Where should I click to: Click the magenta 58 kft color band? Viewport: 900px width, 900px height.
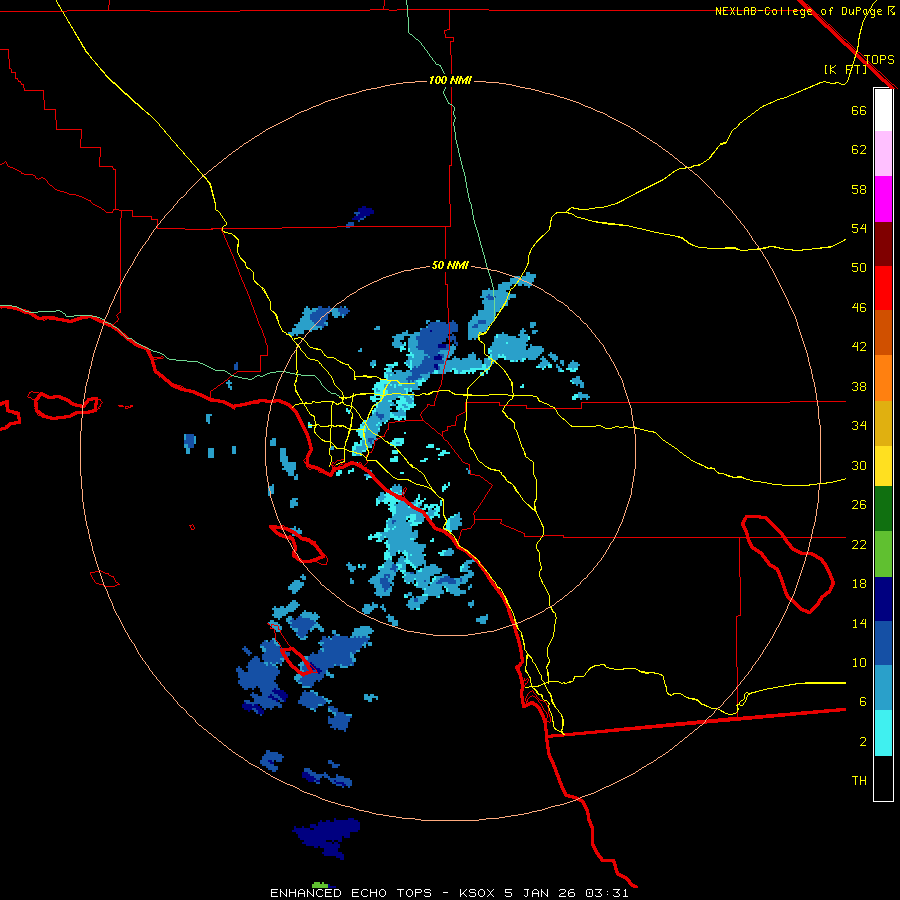pyautogui.click(x=883, y=199)
